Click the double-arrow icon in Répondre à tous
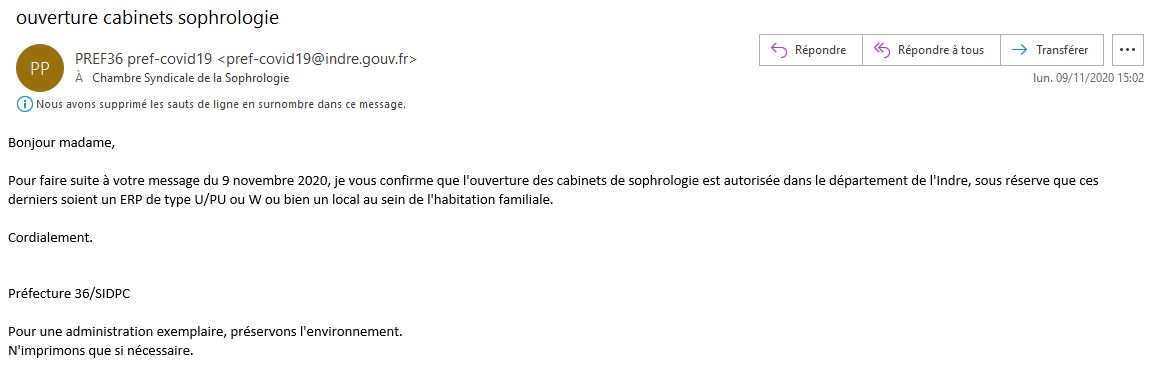 (x=883, y=50)
